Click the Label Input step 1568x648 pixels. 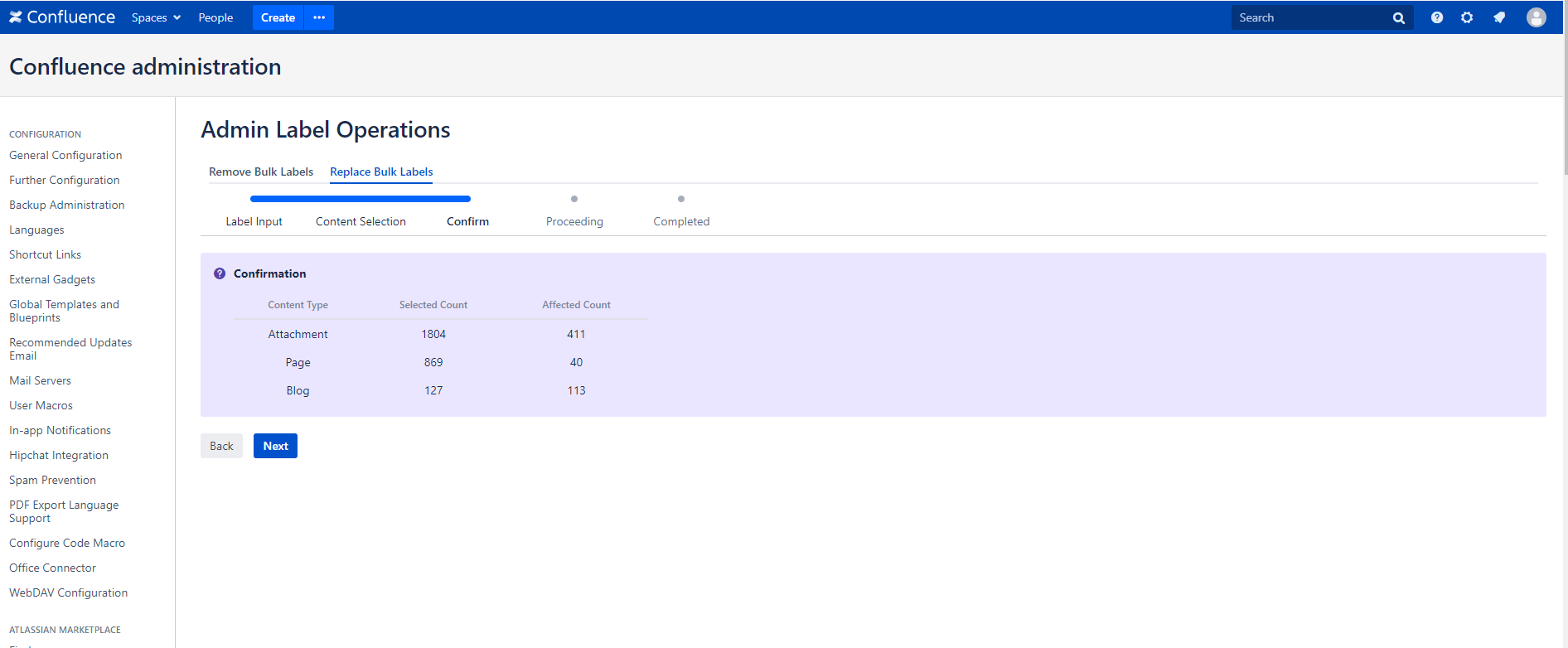[254, 221]
